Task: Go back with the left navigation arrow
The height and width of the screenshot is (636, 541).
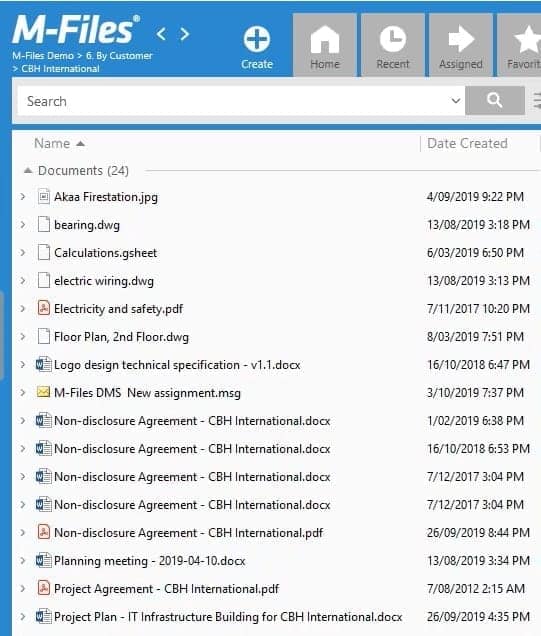Action: [161, 34]
